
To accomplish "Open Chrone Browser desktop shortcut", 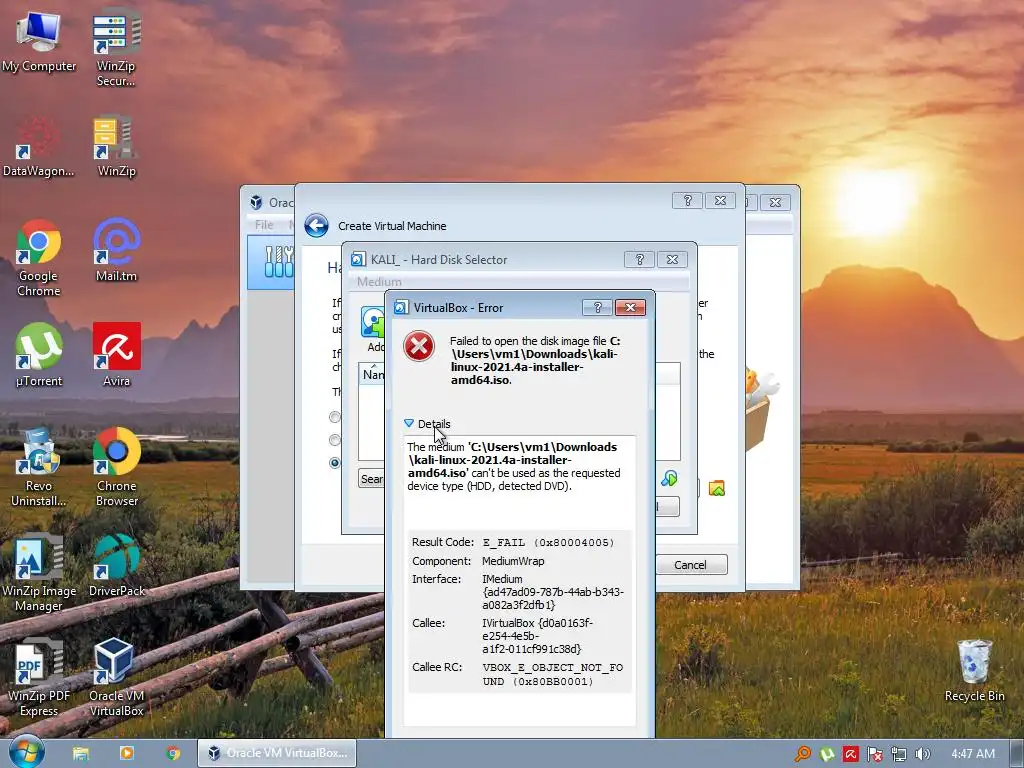I will click(116, 468).
